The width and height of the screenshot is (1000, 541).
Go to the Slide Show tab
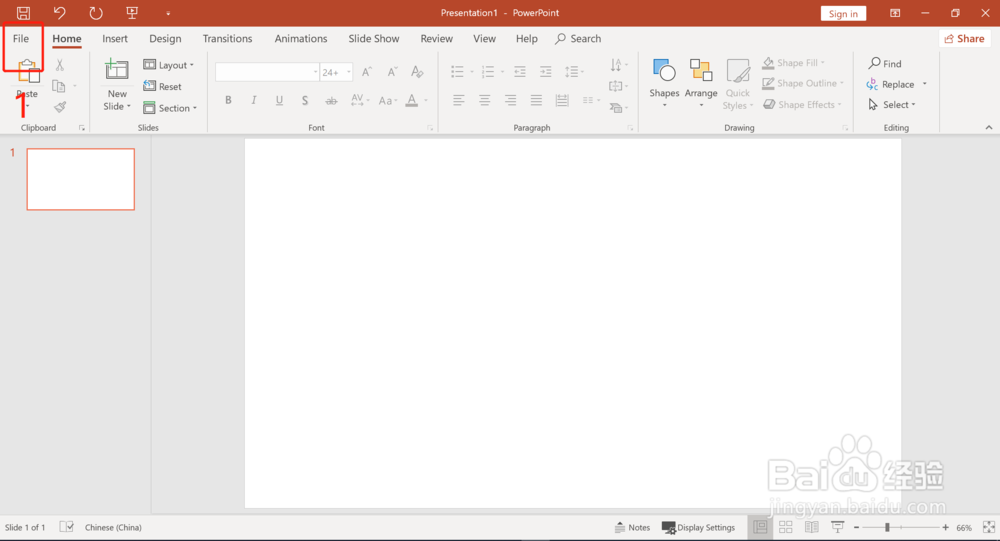(x=374, y=39)
